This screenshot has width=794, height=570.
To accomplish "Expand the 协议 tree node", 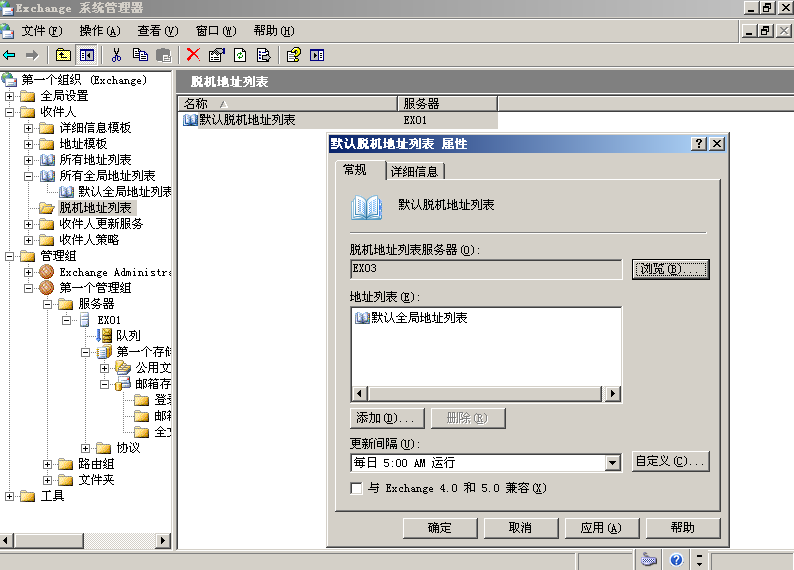I will [x=86, y=448].
